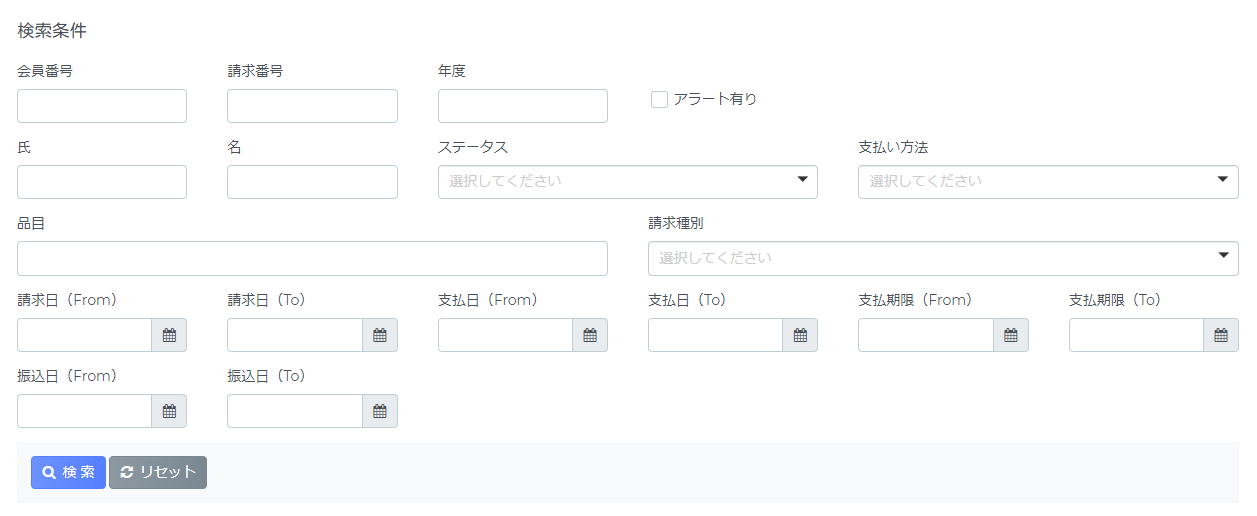Expand the 支払い方法 dropdown
Viewport: 1257px width, 516px height.
tap(1048, 182)
